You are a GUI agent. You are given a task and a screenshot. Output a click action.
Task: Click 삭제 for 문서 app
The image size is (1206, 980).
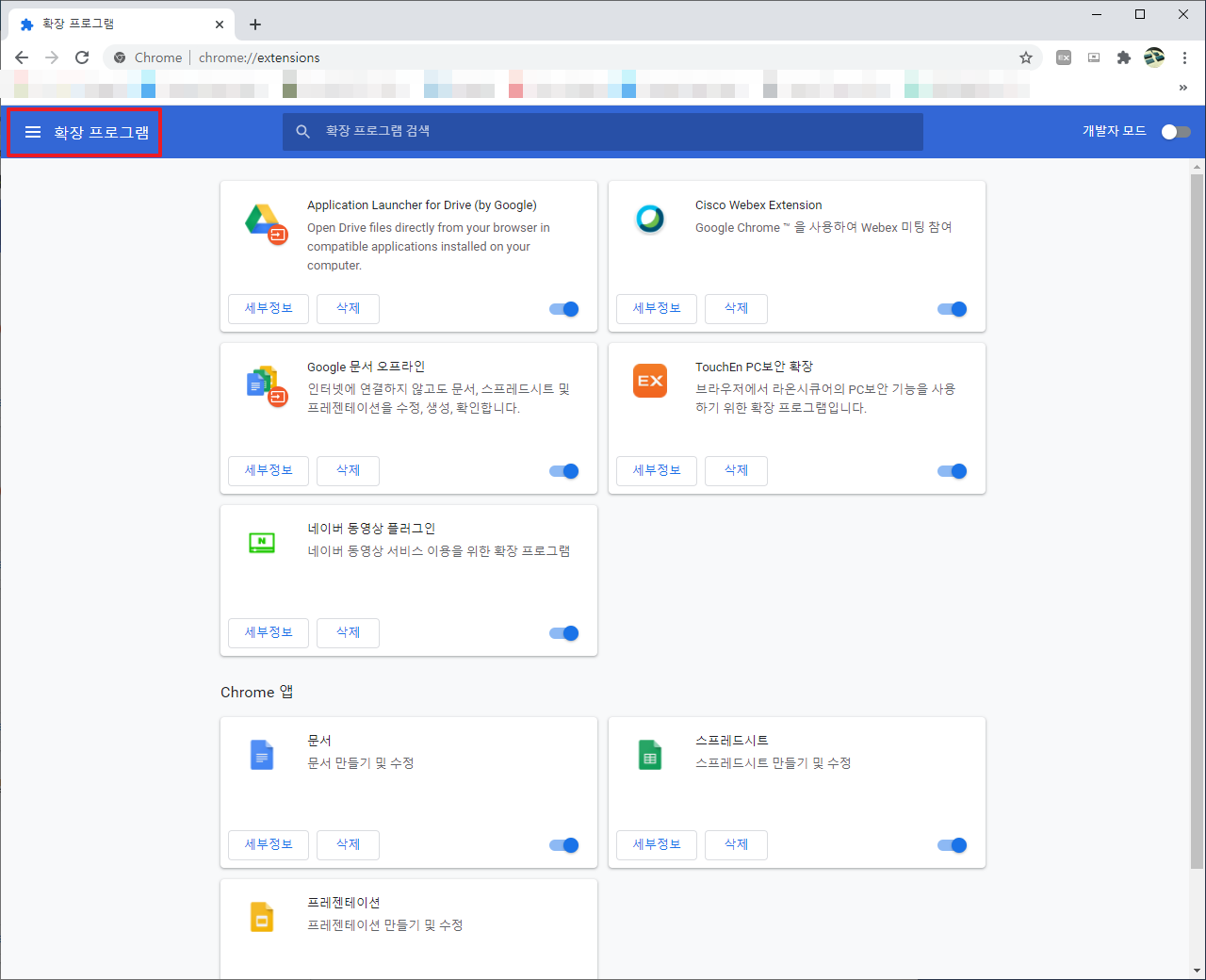pyautogui.click(x=348, y=845)
